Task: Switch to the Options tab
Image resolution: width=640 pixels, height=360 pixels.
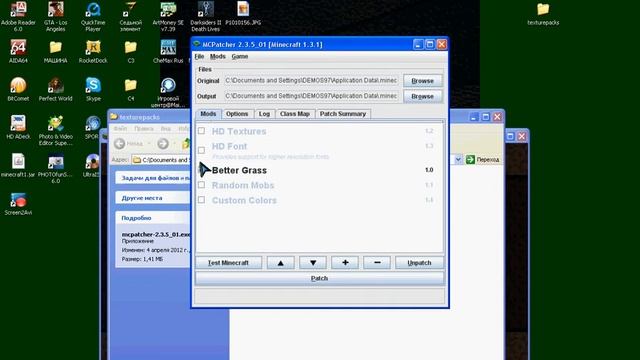Action: tap(237, 114)
